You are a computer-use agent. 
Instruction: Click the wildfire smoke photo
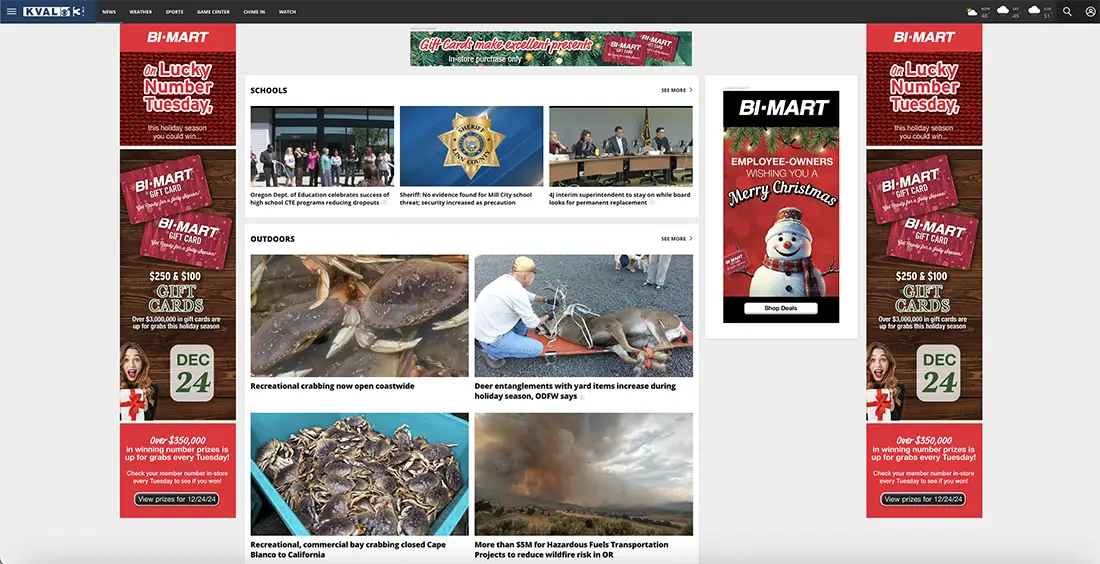[584, 474]
